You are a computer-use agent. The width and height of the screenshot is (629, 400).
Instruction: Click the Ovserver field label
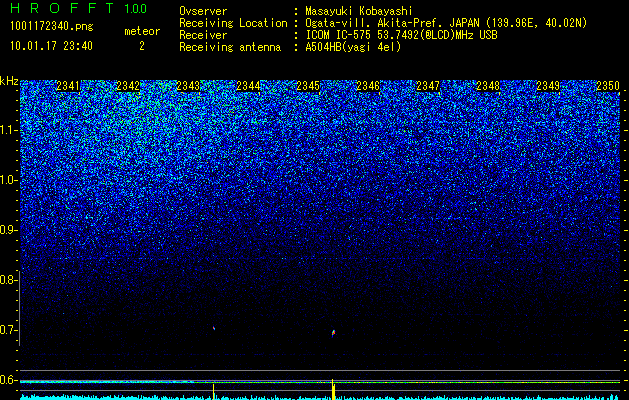click(x=203, y=11)
